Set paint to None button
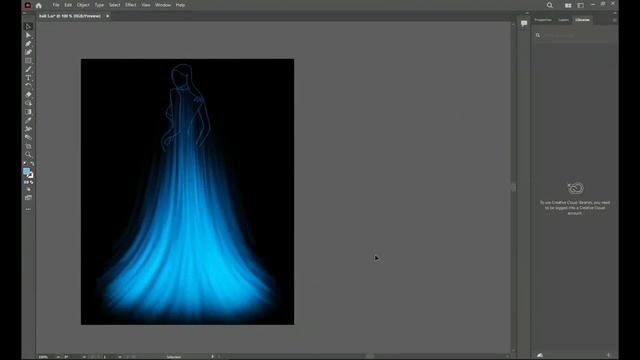Viewport: 640px width, 360px height. coord(31,182)
